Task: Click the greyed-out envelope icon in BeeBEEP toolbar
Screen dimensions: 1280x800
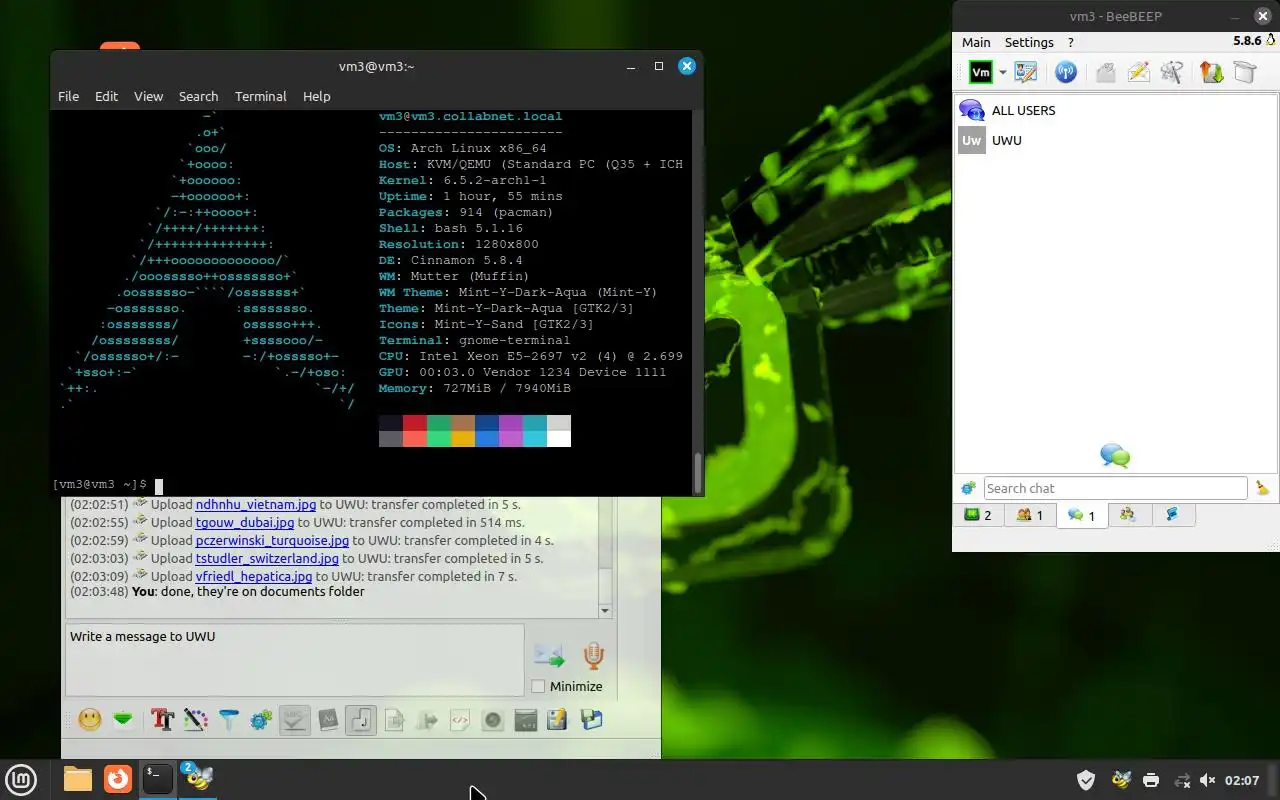Action: tap(1105, 72)
